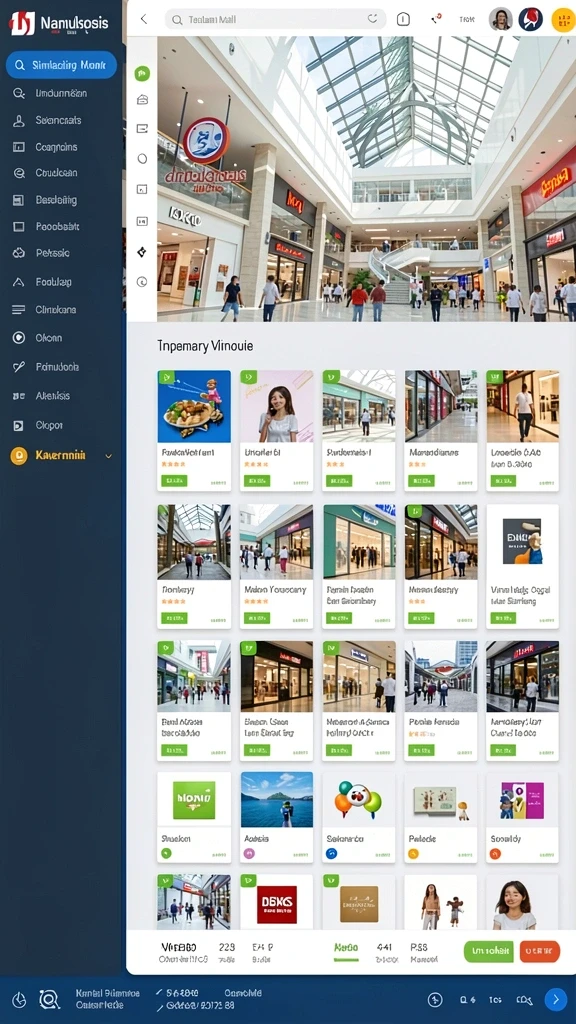This screenshot has height=1024, width=576.
Task: Click the info icon beside search bar
Action: point(403,20)
